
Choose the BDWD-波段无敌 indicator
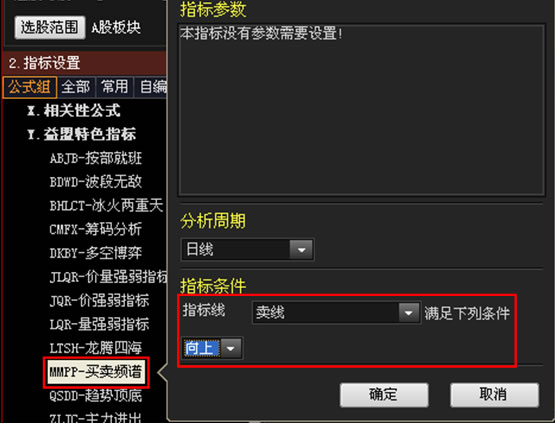pos(96,182)
